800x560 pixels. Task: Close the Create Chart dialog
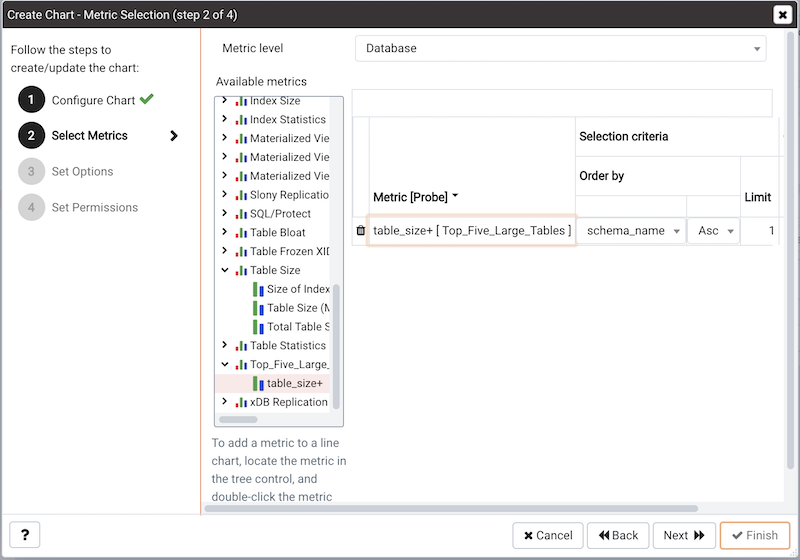(x=782, y=15)
